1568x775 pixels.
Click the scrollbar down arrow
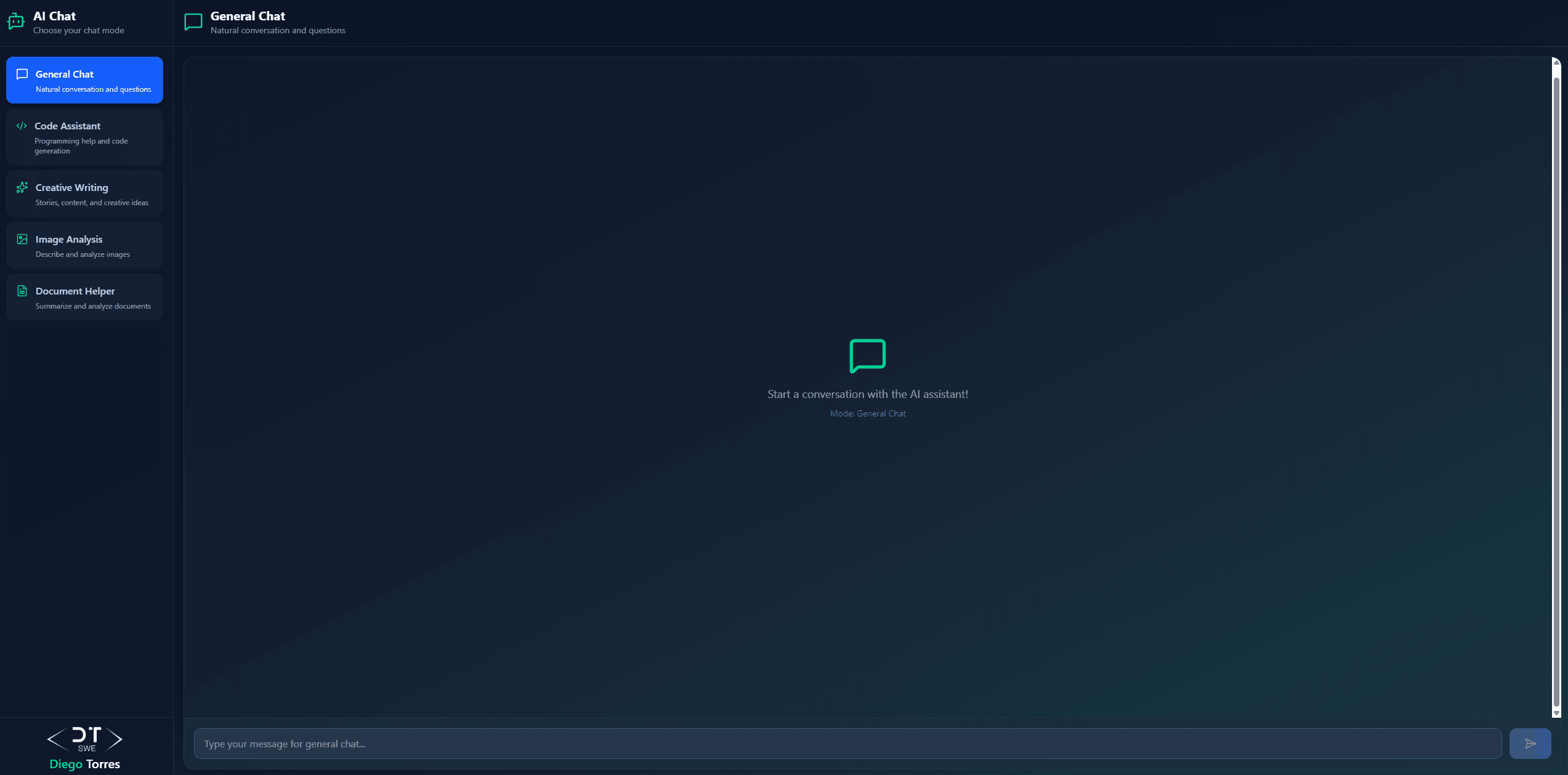point(1556,713)
